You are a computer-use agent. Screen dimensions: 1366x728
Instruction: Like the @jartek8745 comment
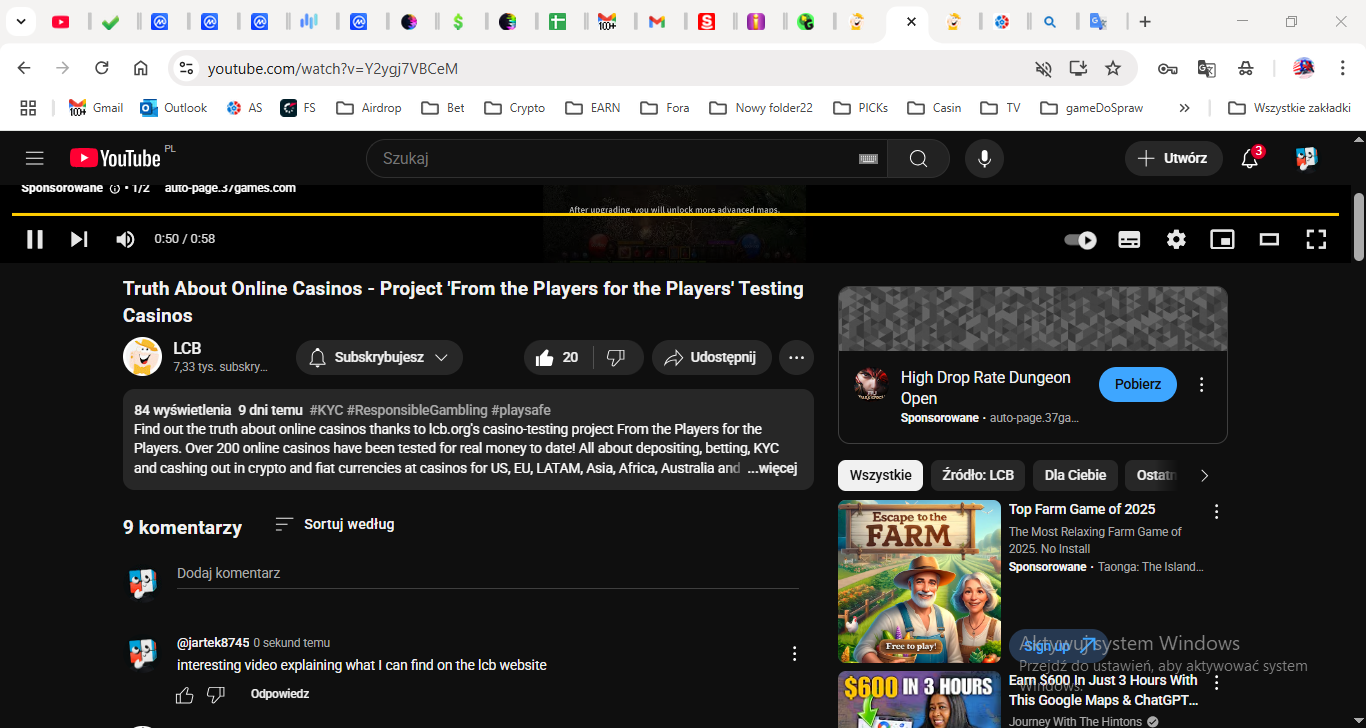coord(185,695)
